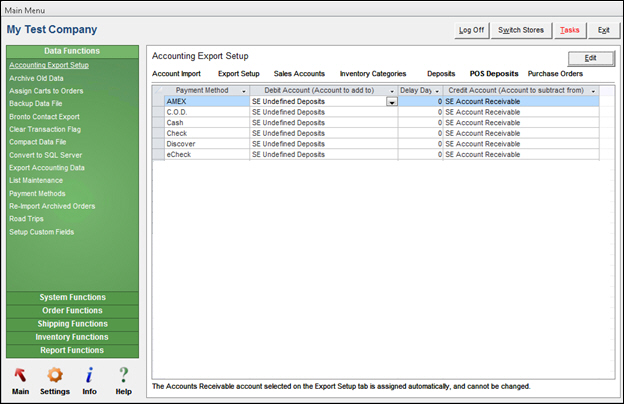Open the Archive Old Data link
This screenshot has height=404, width=624.
click(x=36, y=78)
